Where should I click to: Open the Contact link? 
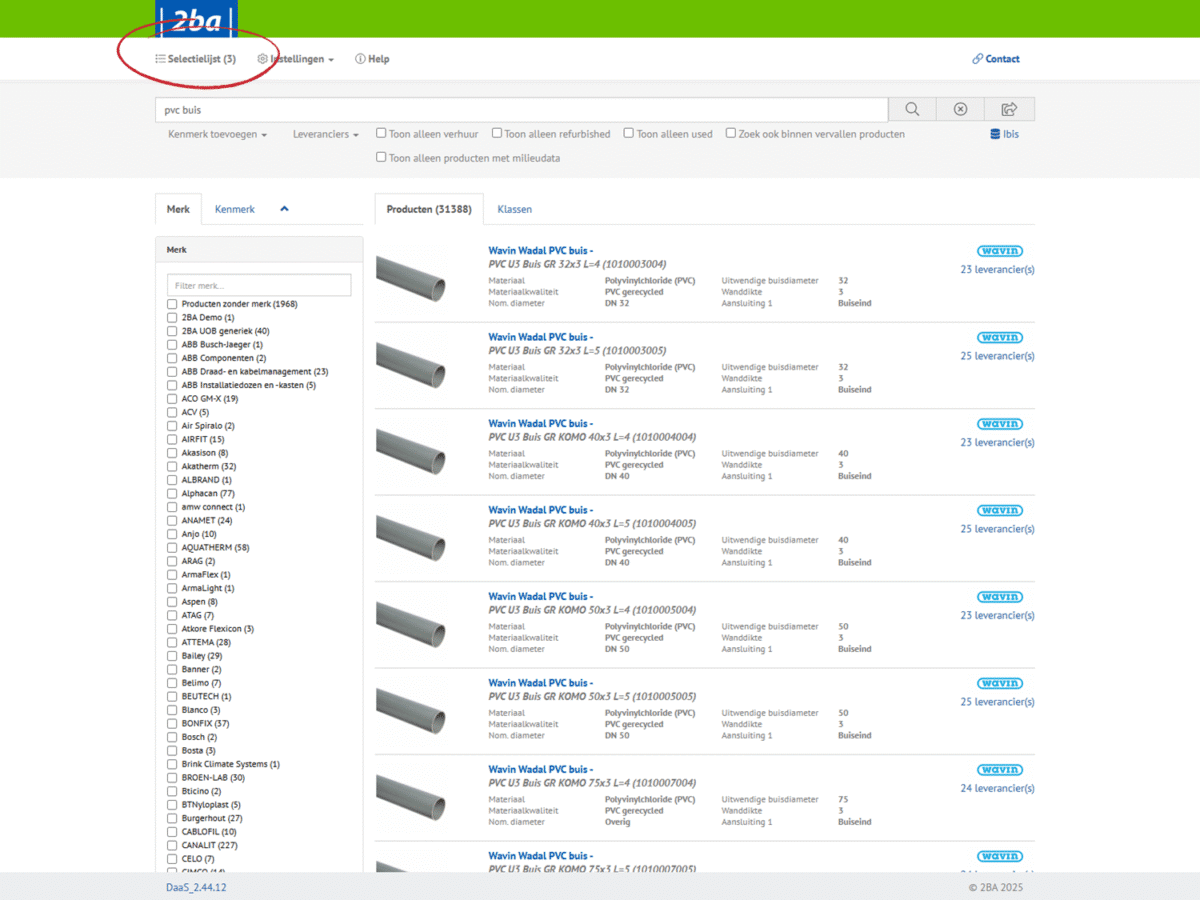click(x=996, y=59)
